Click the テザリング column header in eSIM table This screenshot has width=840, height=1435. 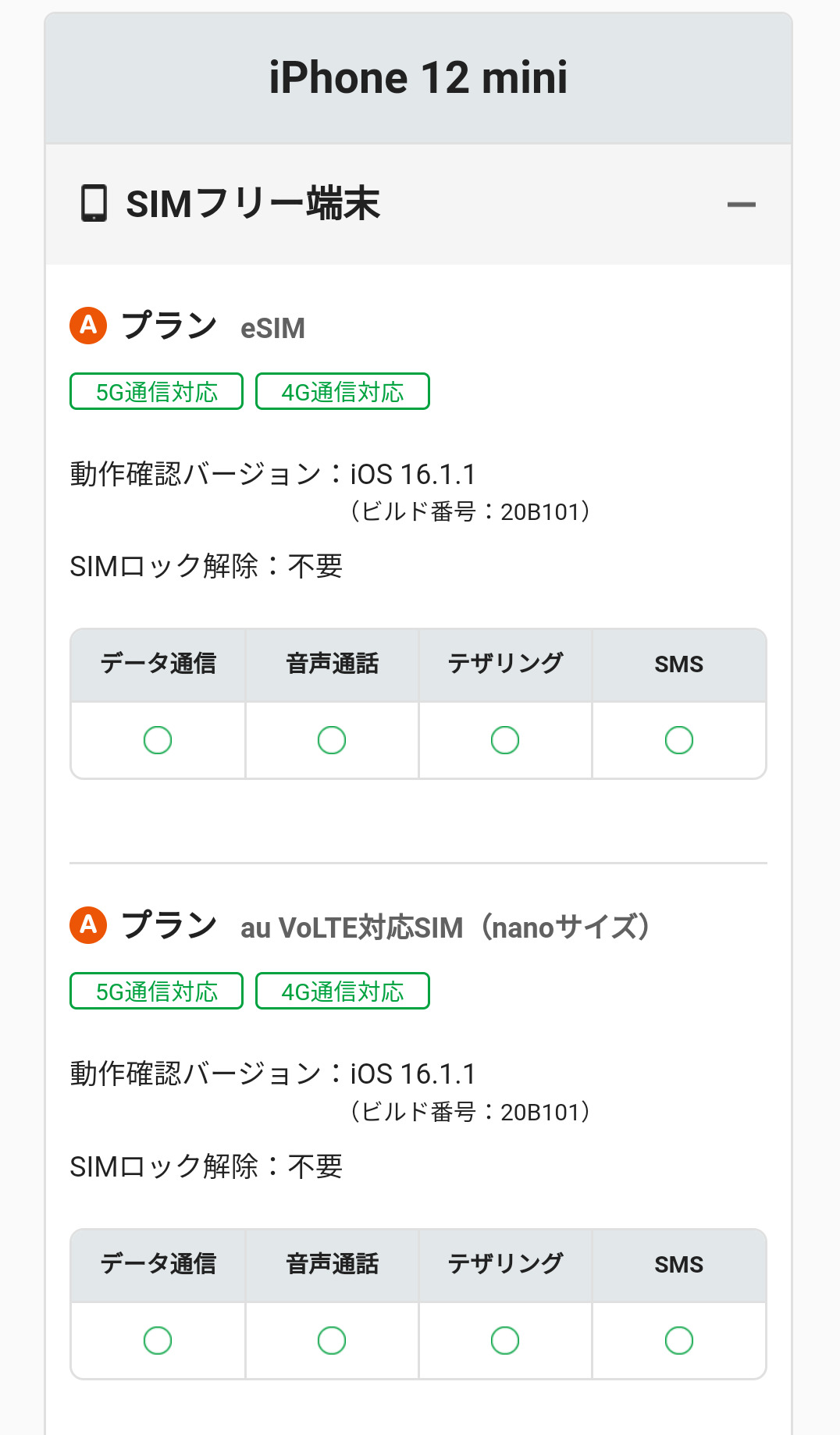(505, 664)
